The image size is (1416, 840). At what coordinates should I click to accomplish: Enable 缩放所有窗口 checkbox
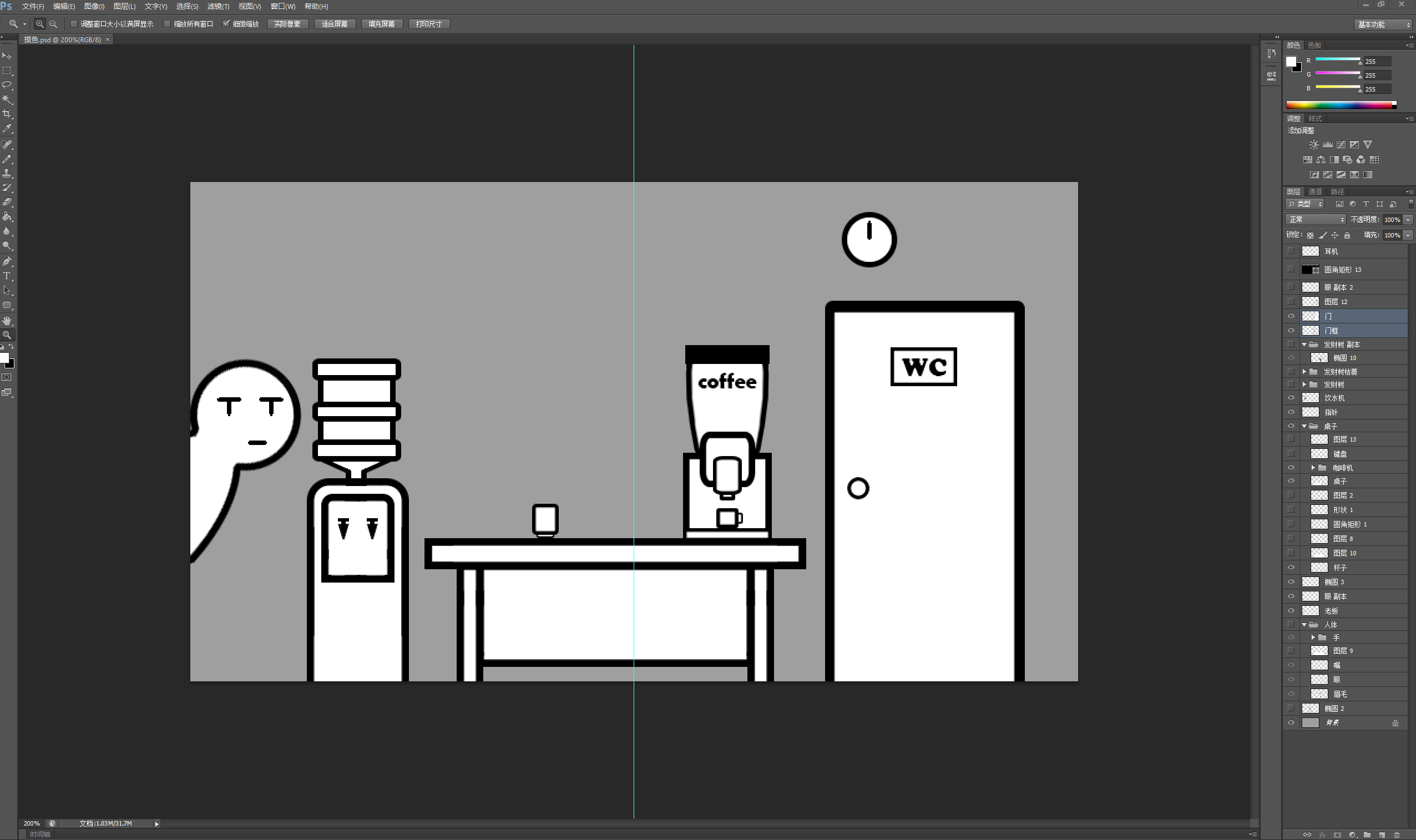[167, 24]
